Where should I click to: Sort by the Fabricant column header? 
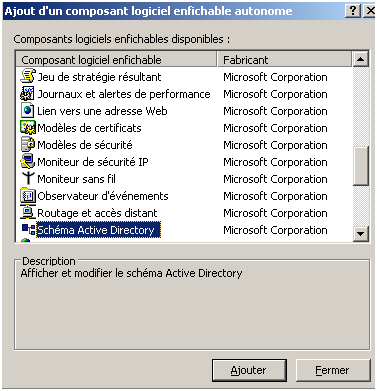(285, 60)
